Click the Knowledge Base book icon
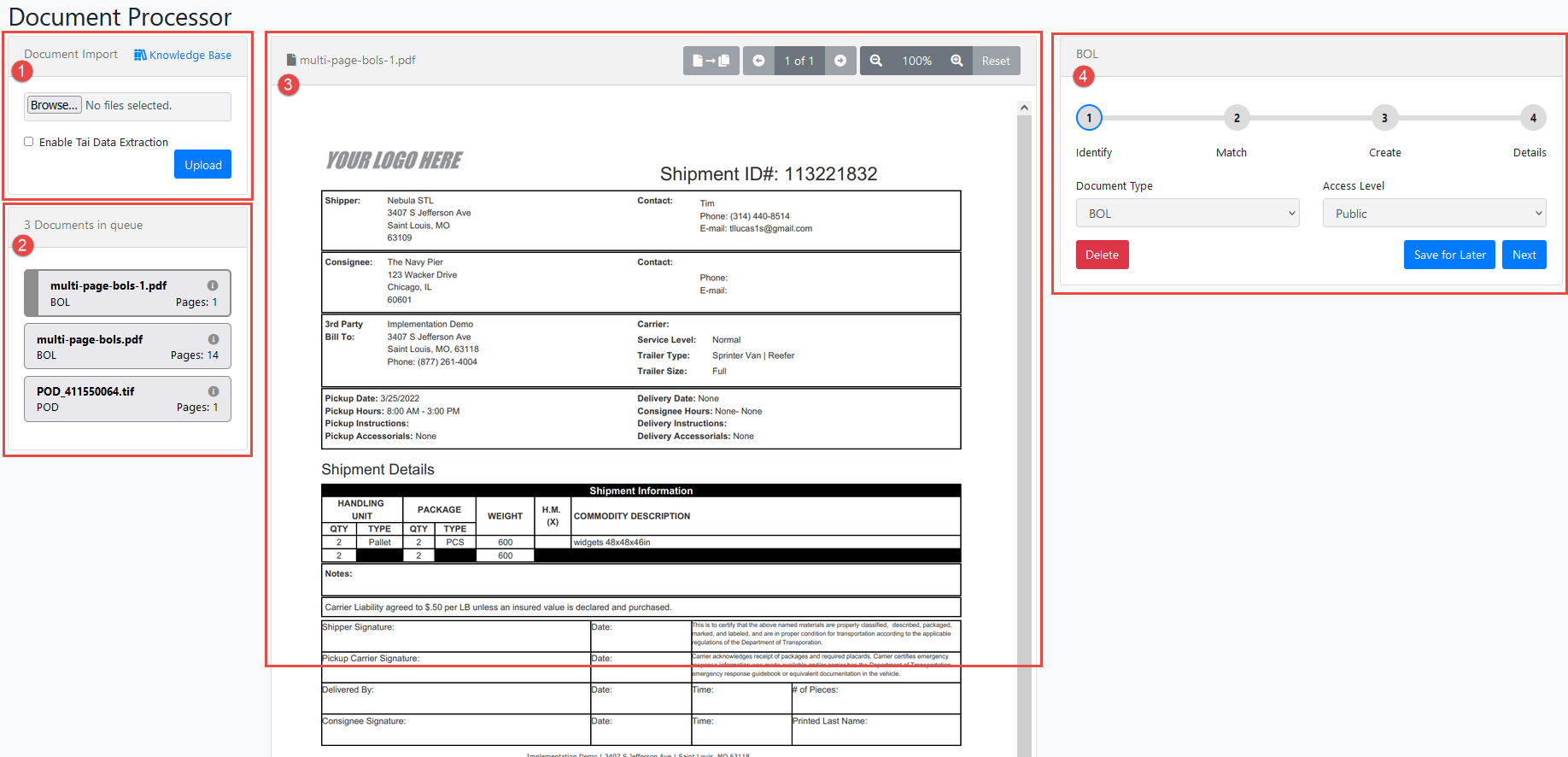The width and height of the screenshot is (1568, 757). pyautogui.click(x=140, y=55)
